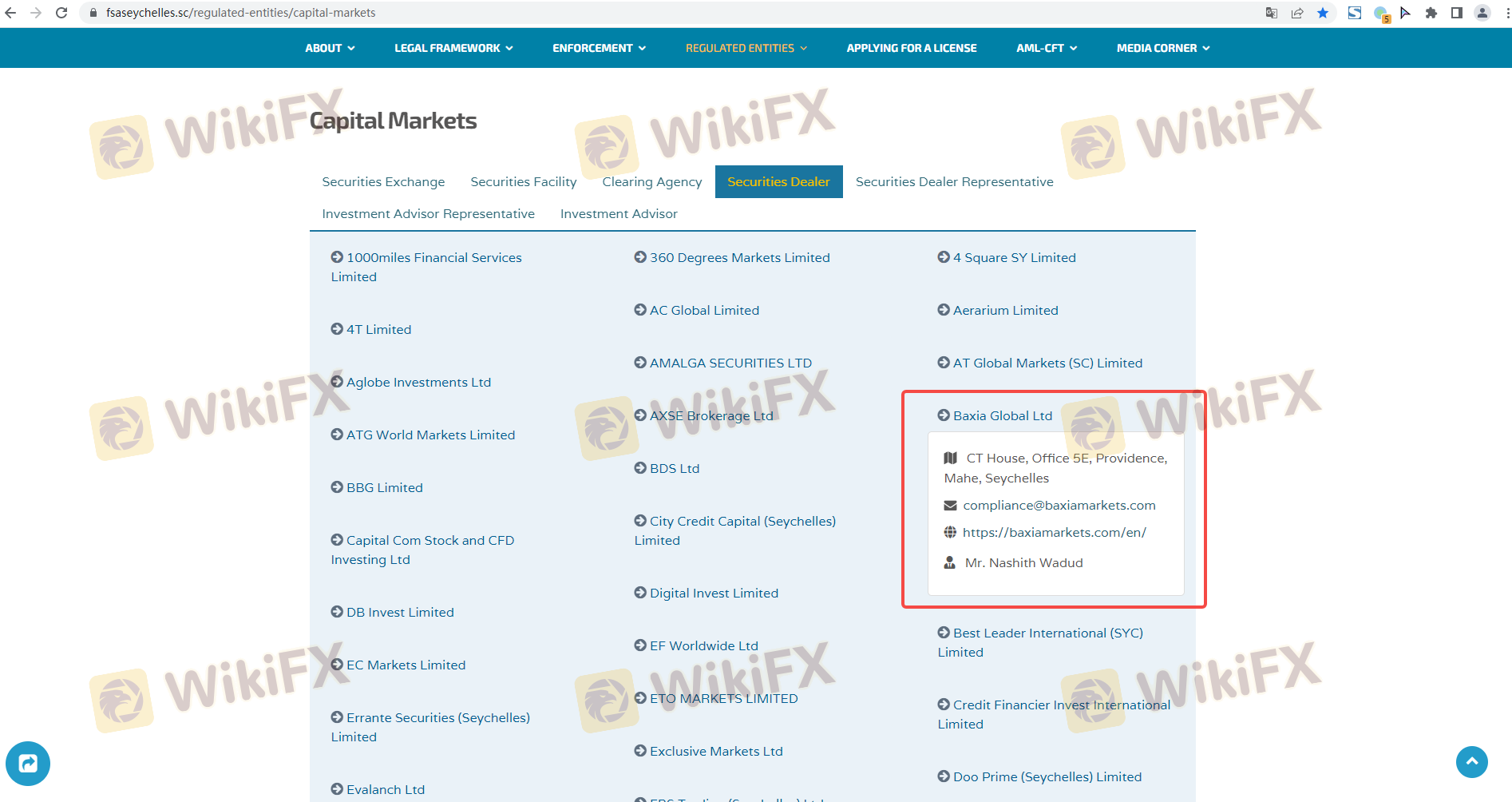1512x802 pixels.
Task: Click the translate page icon
Action: click(x=1272, y=13)
